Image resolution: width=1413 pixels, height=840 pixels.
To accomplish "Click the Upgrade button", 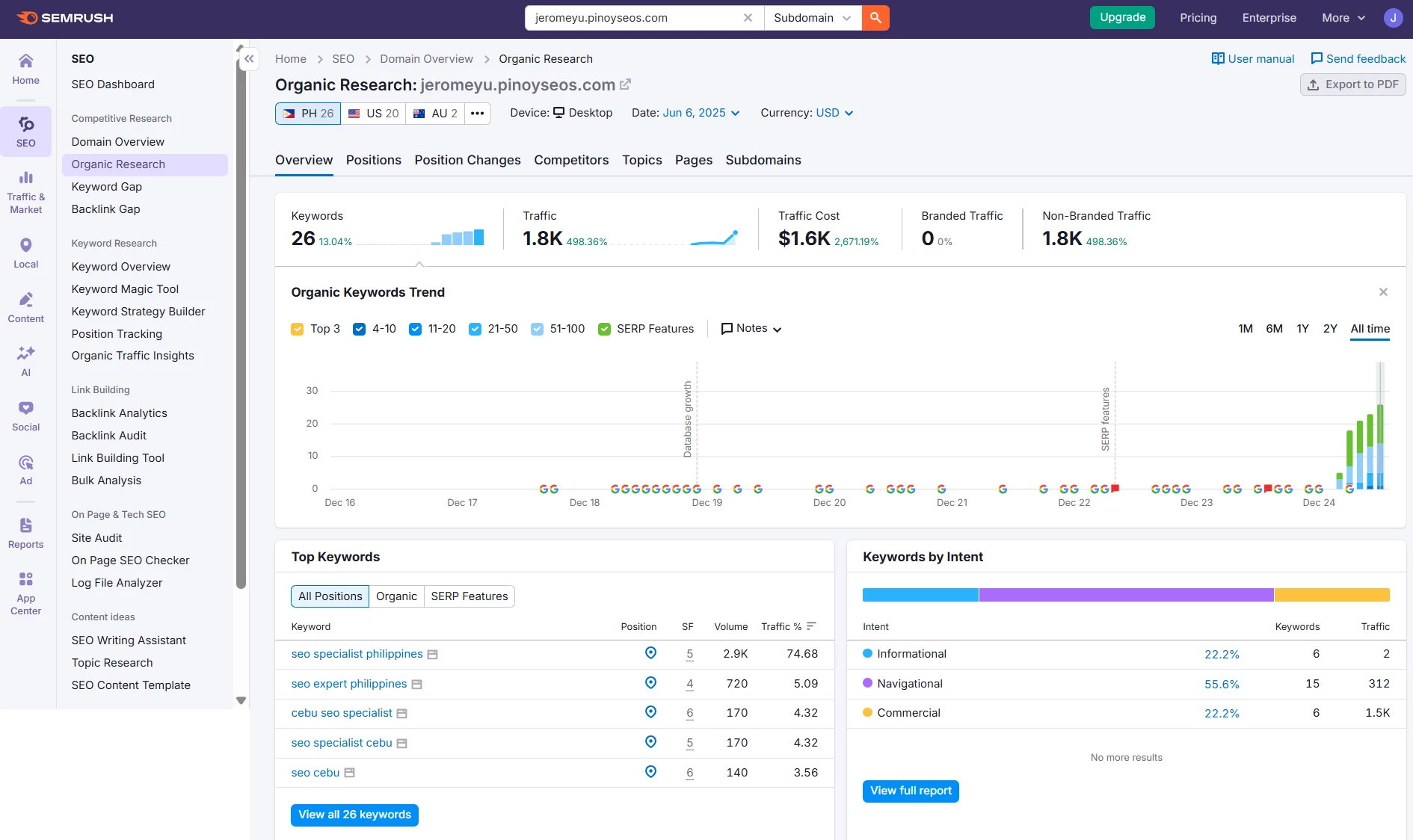I will (x=1122, y=17).
